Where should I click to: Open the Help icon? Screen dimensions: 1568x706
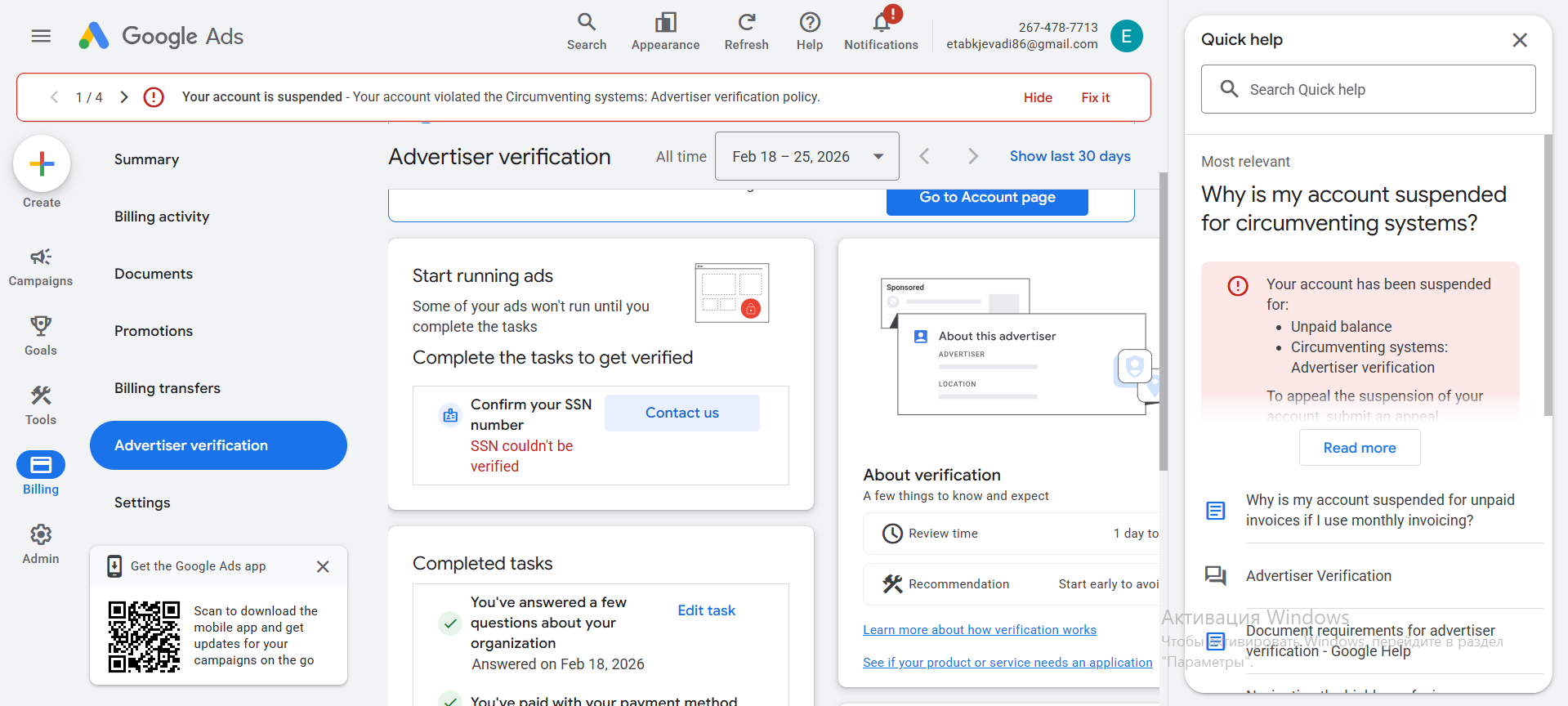(810, 32)
